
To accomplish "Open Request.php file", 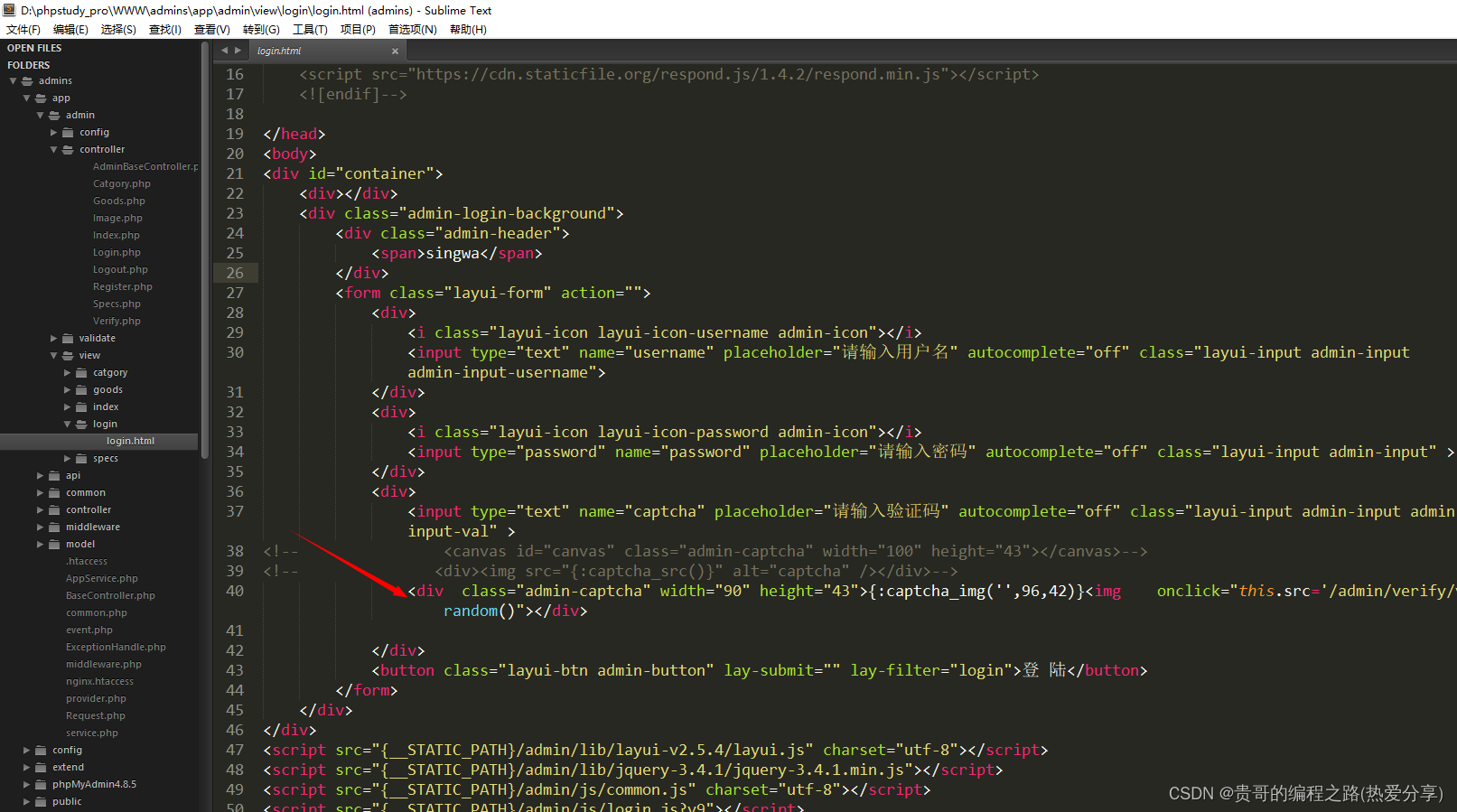I will tap(96, 715).
